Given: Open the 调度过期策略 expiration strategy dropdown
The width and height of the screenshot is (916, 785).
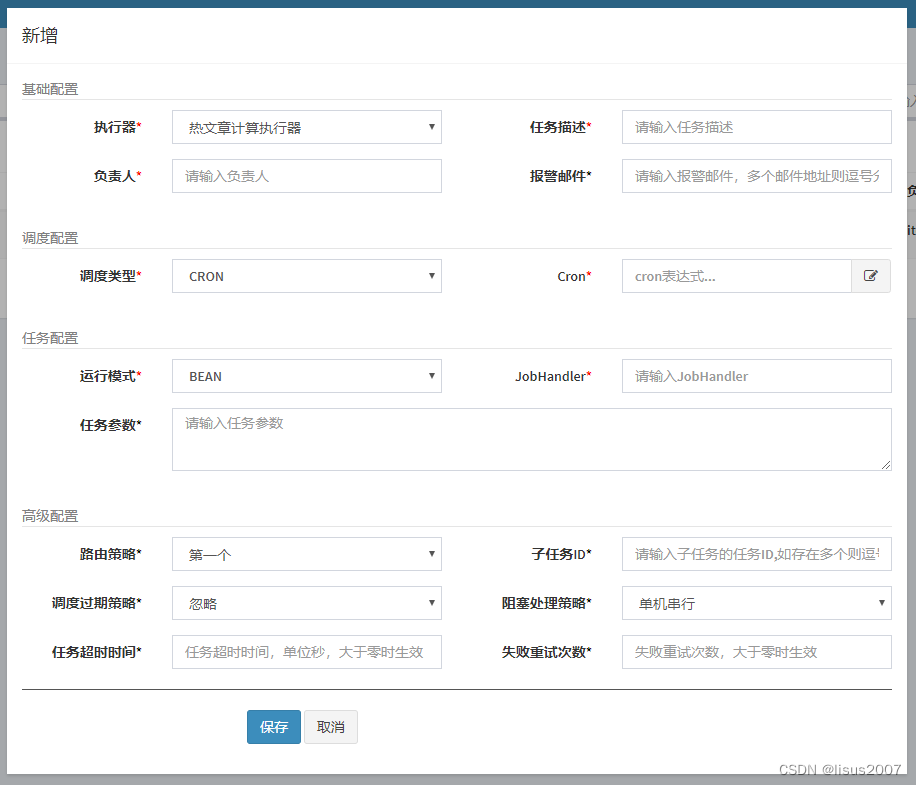Looking at the screenshot, I should click(306, 603).
